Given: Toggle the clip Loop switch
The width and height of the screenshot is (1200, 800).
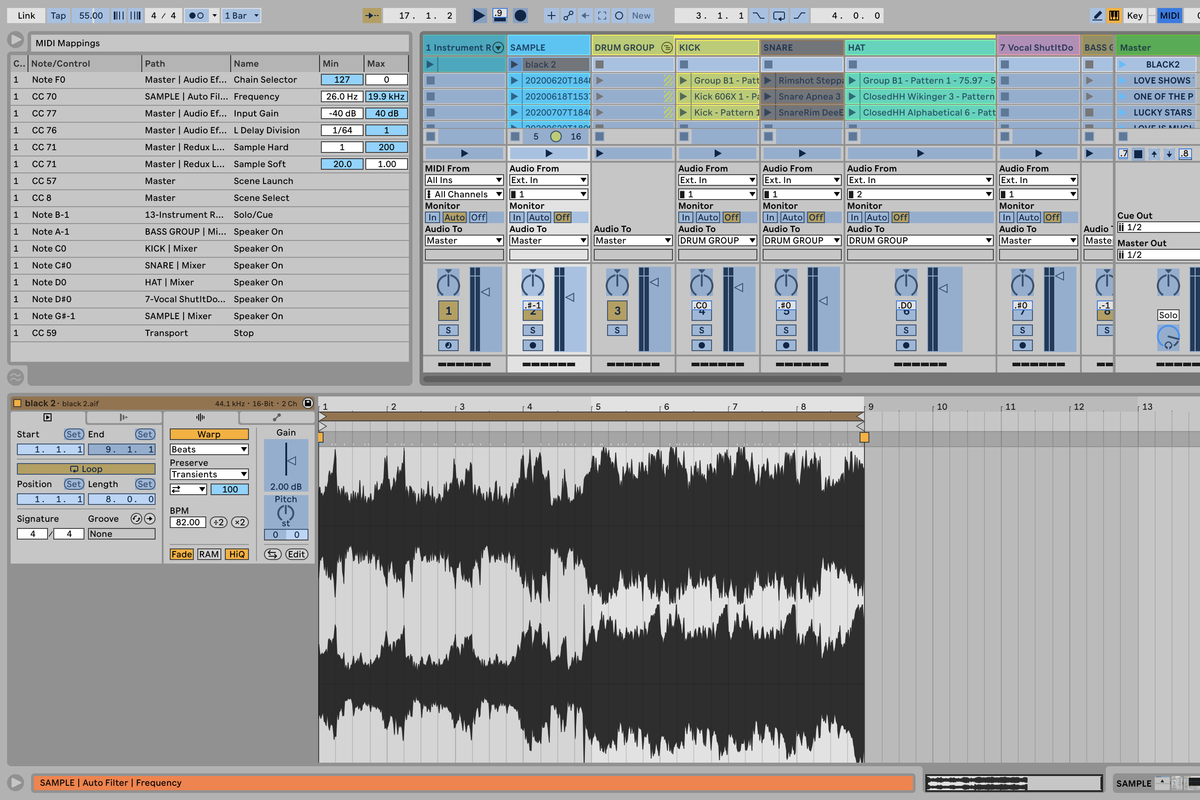Looking at the screenshot, I should 86,469.
